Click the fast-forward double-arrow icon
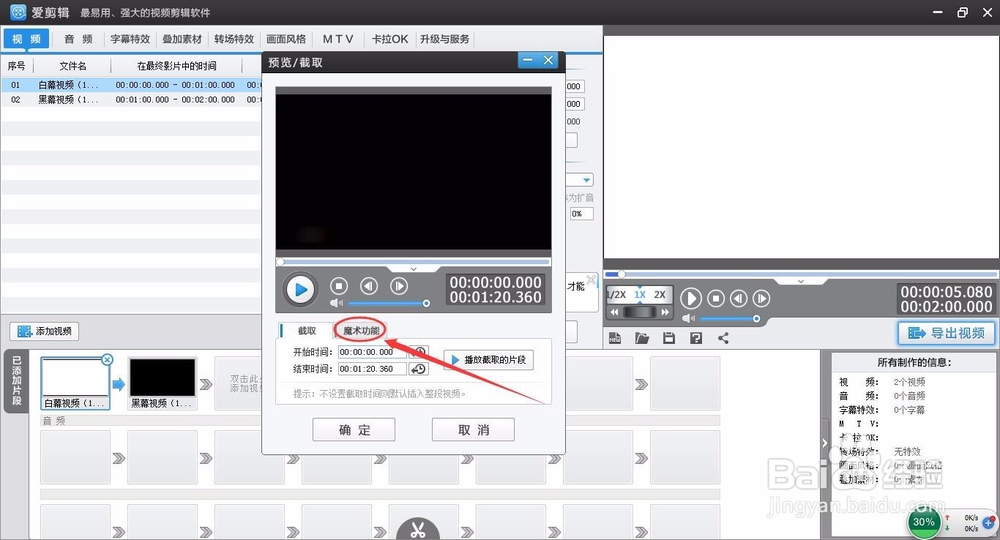 click(x=665, y=312)
